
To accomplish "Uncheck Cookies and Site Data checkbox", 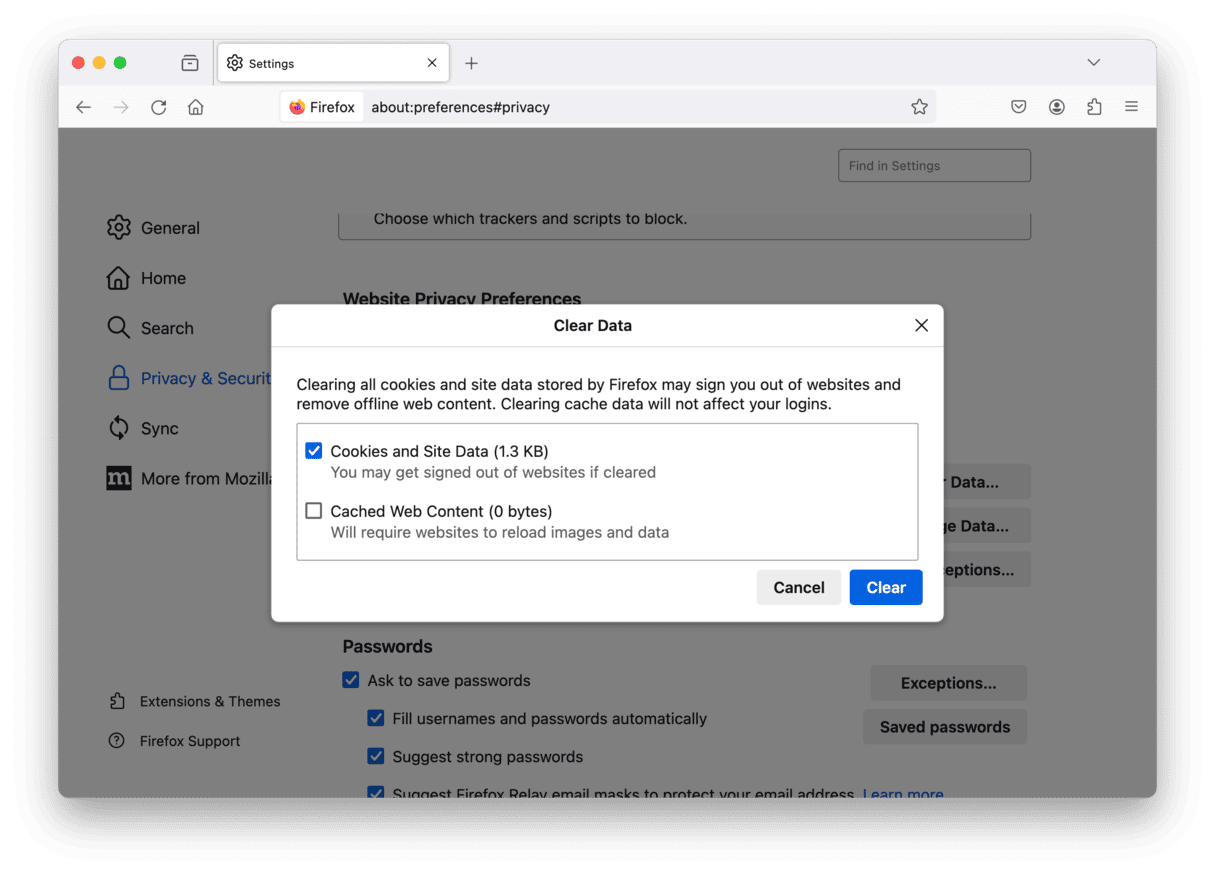I will 314,451.
